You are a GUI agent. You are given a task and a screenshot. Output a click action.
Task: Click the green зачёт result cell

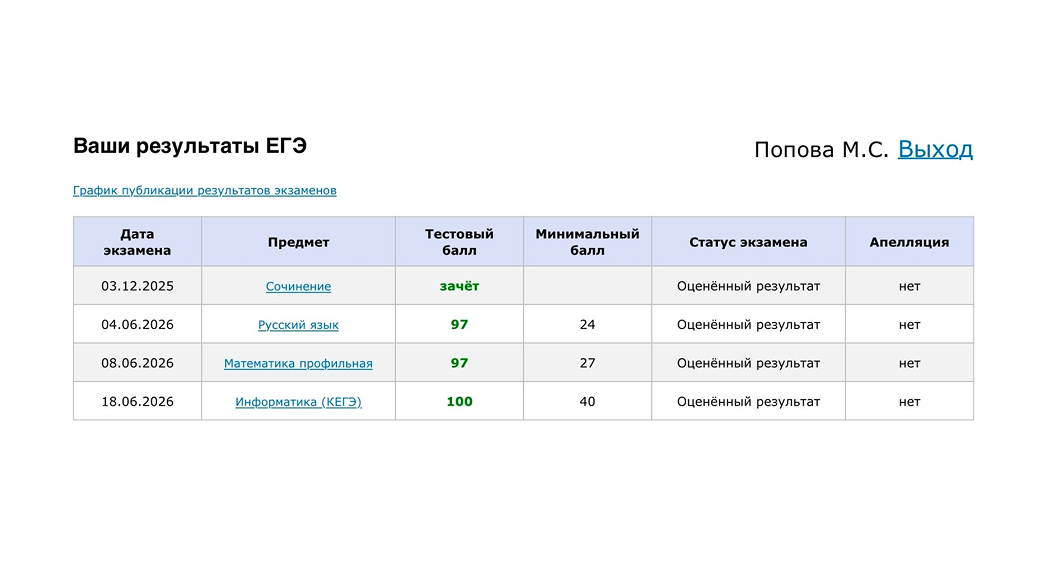[x=459, y=286]
